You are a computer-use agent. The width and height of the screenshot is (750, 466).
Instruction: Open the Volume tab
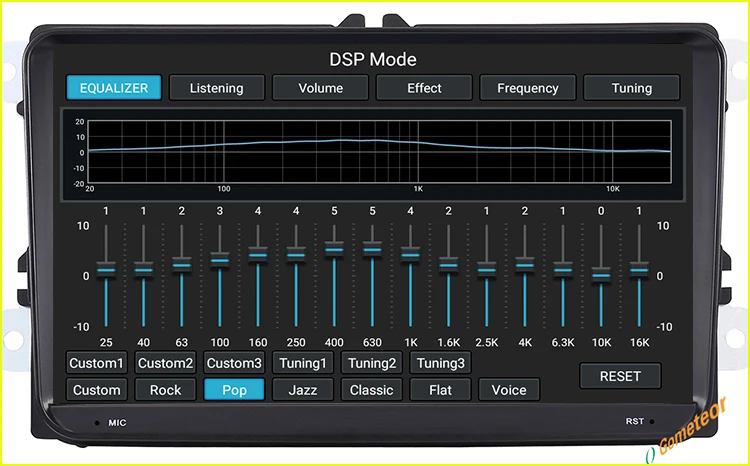(320, 88)
